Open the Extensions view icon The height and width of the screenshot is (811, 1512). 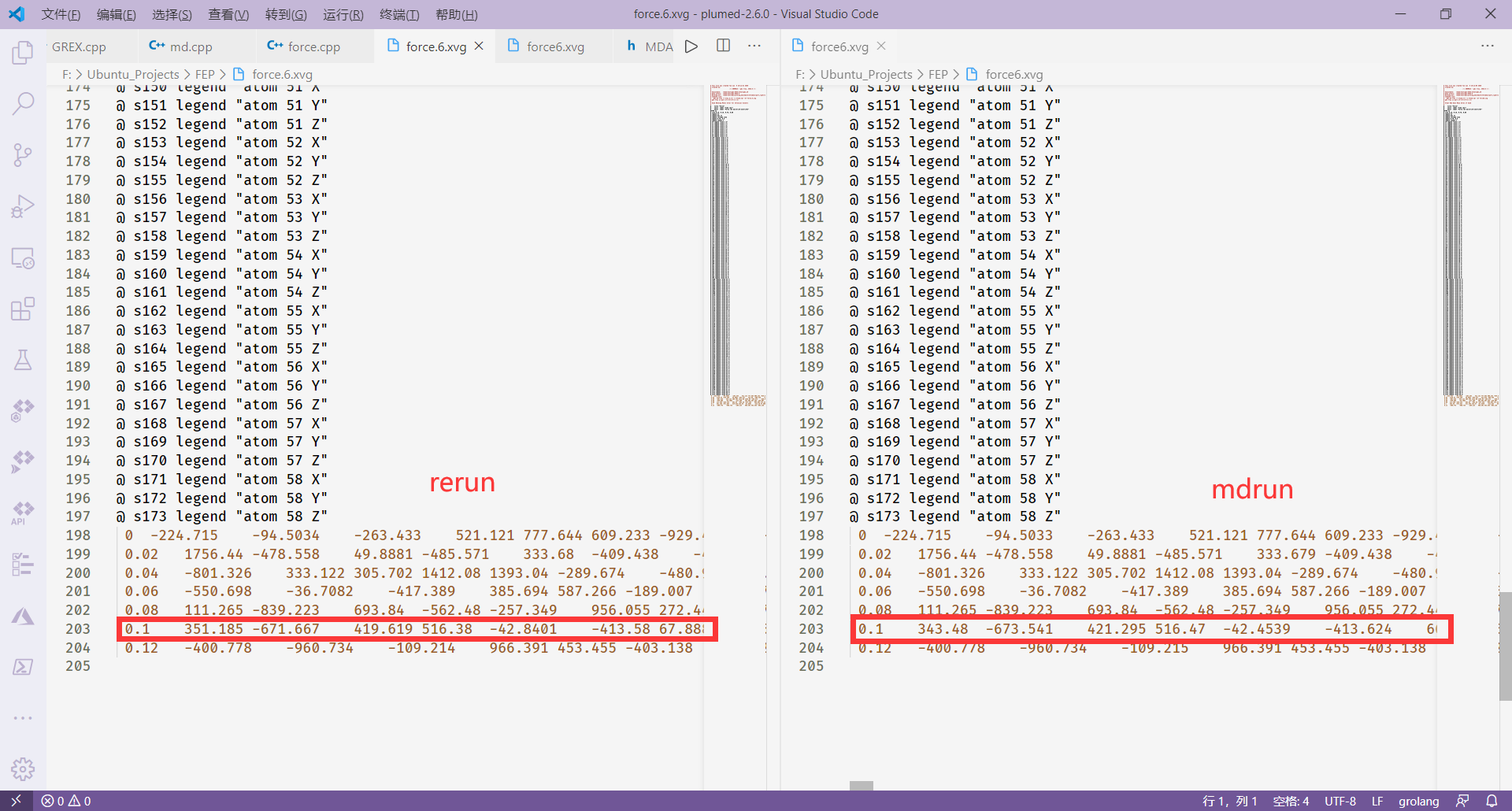point(24,309)
